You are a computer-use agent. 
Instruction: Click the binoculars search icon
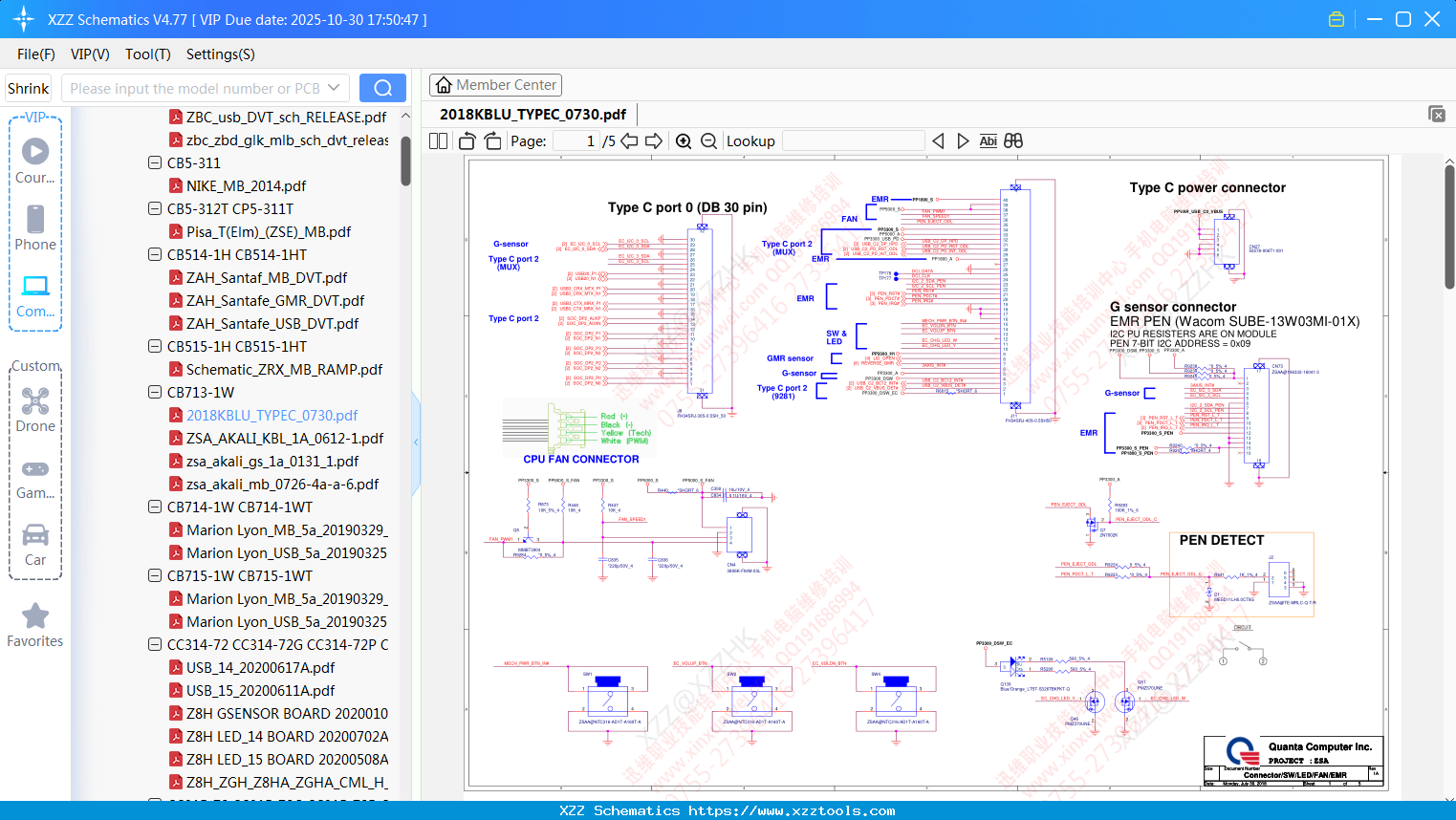[x=1013, y=141]
